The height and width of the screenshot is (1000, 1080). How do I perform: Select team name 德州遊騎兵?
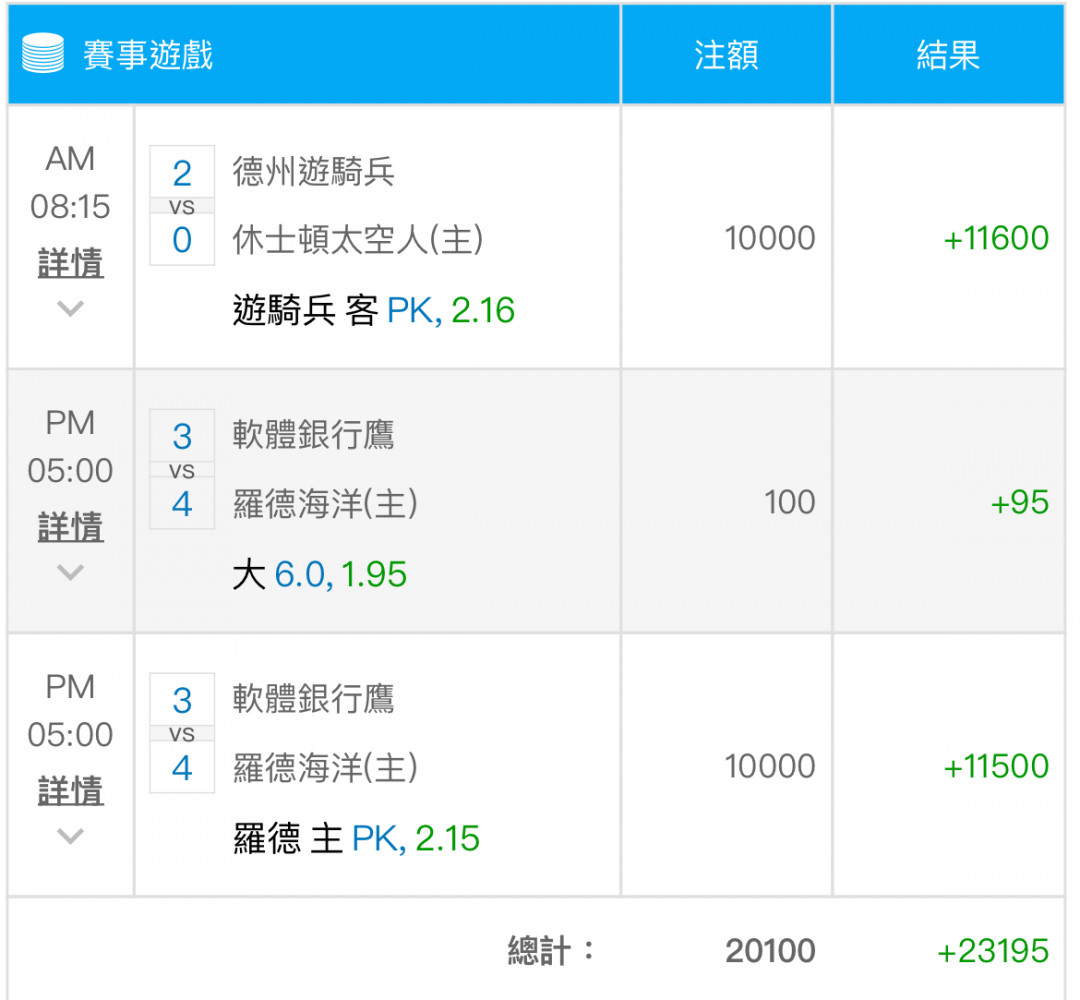click(313, 171)
